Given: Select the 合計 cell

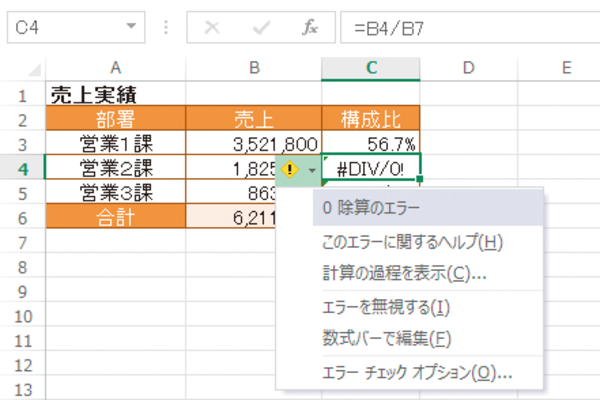Looking at the screenshot, I should [x=116, y=217].
